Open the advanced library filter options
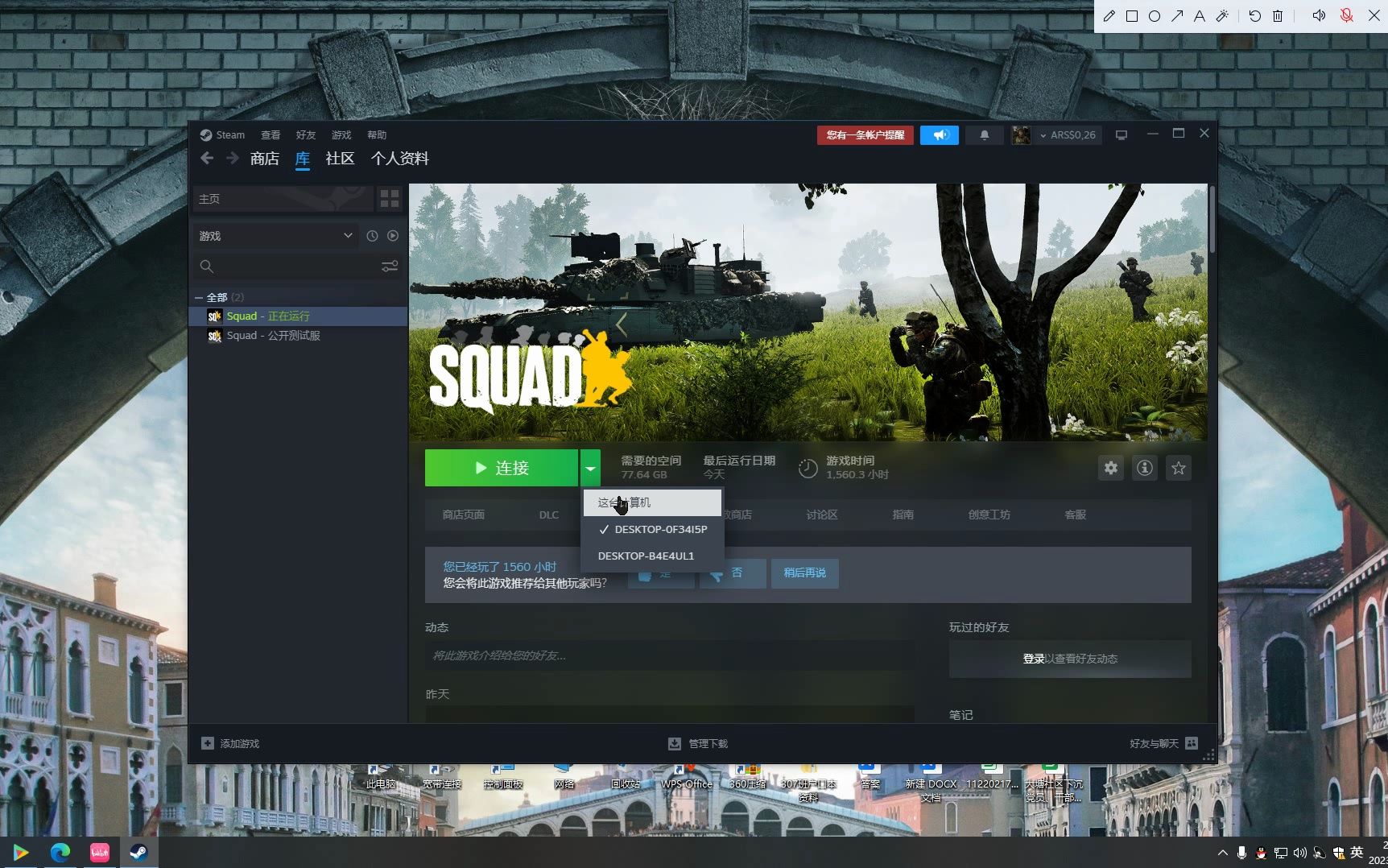1388x868 pixels. (x=390, y=267)
